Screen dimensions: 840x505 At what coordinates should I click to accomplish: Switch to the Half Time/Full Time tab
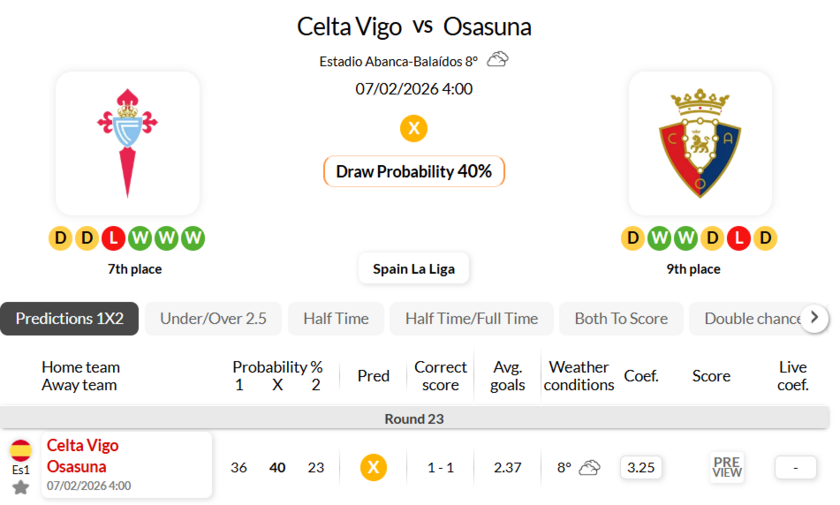(x=471, y=318)
